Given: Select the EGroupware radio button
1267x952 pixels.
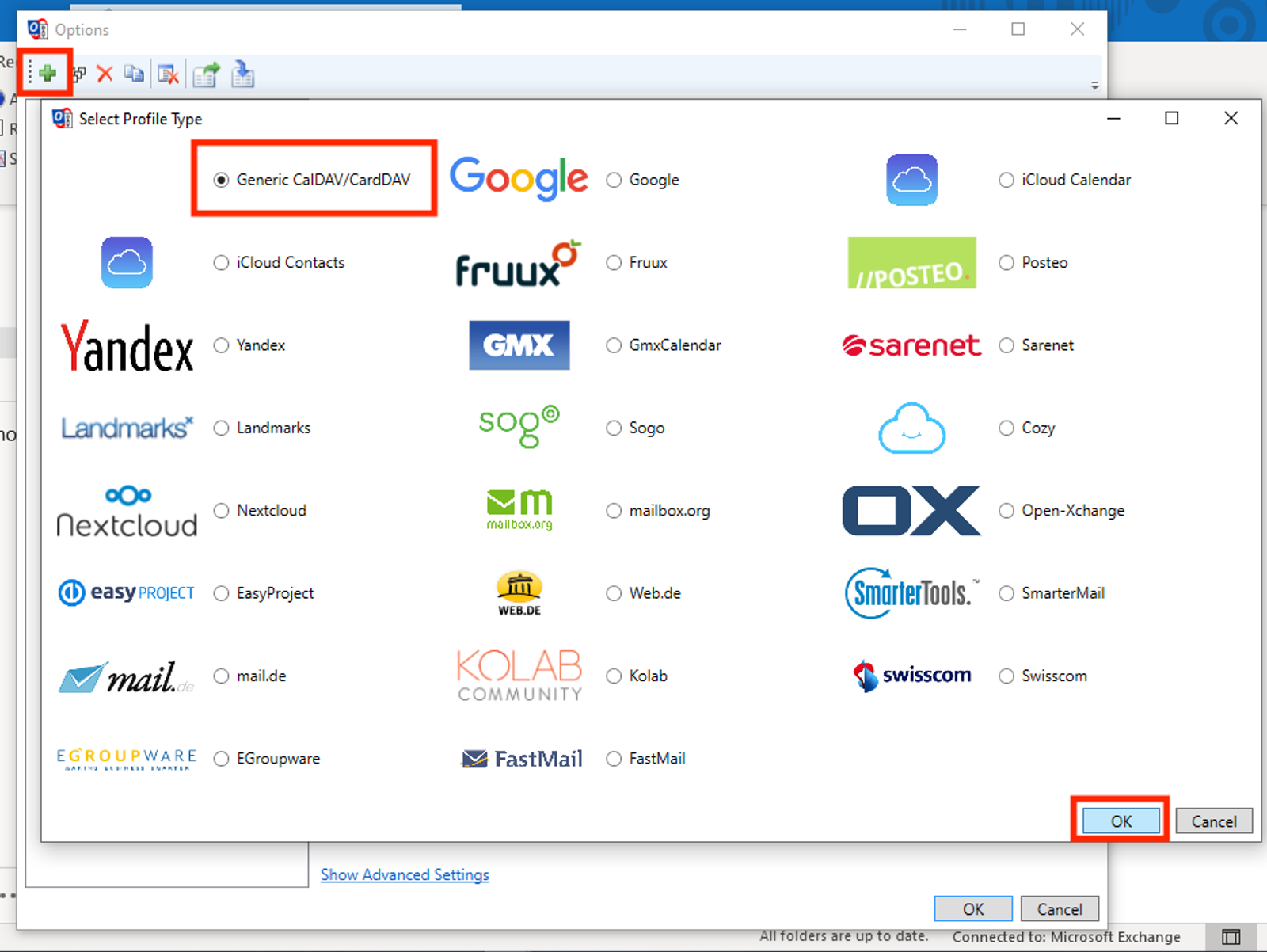Looking at the screenshot, I should 222,759.
